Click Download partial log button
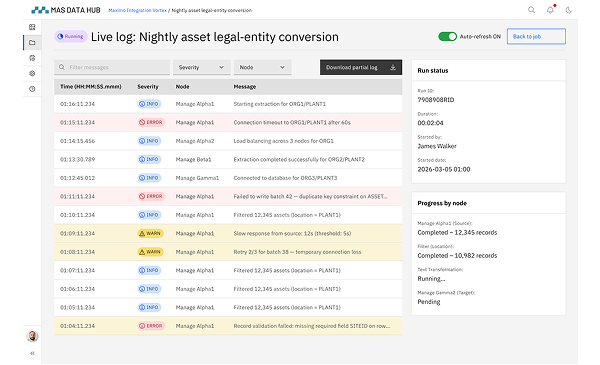 coord(361,67)
